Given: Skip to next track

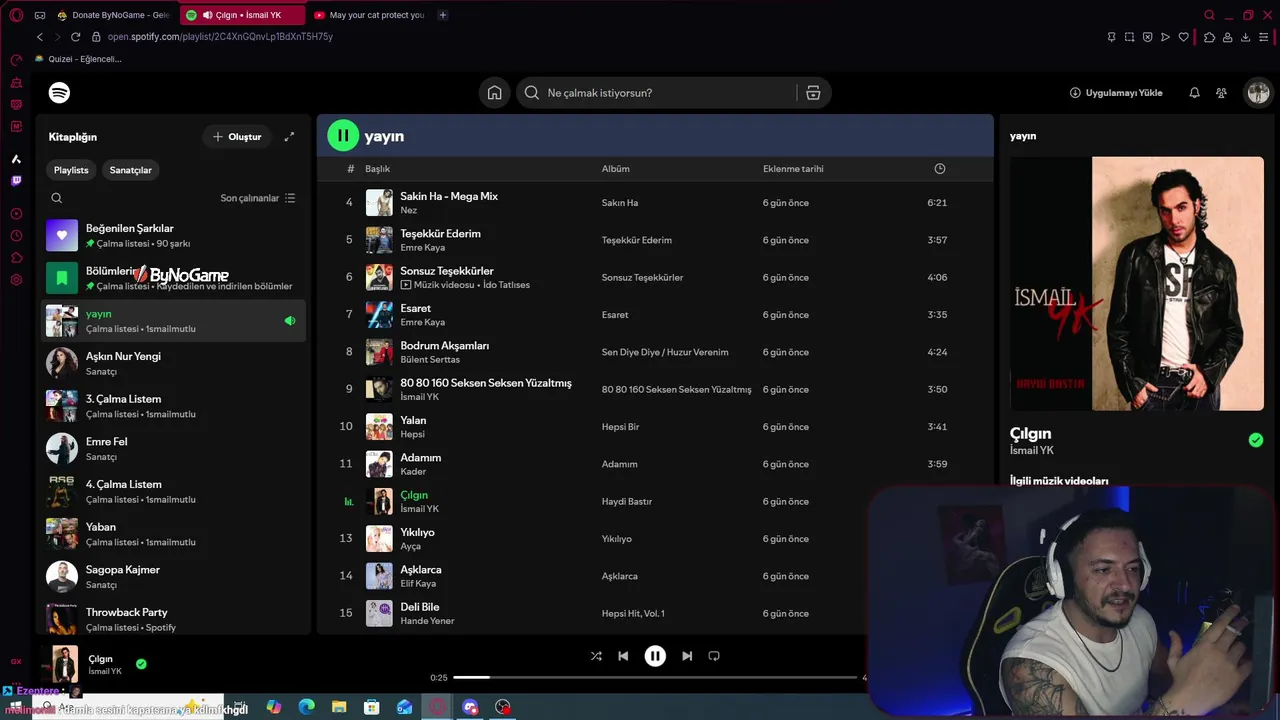Looking at the screenshot, I should click(x=687, y=656).
